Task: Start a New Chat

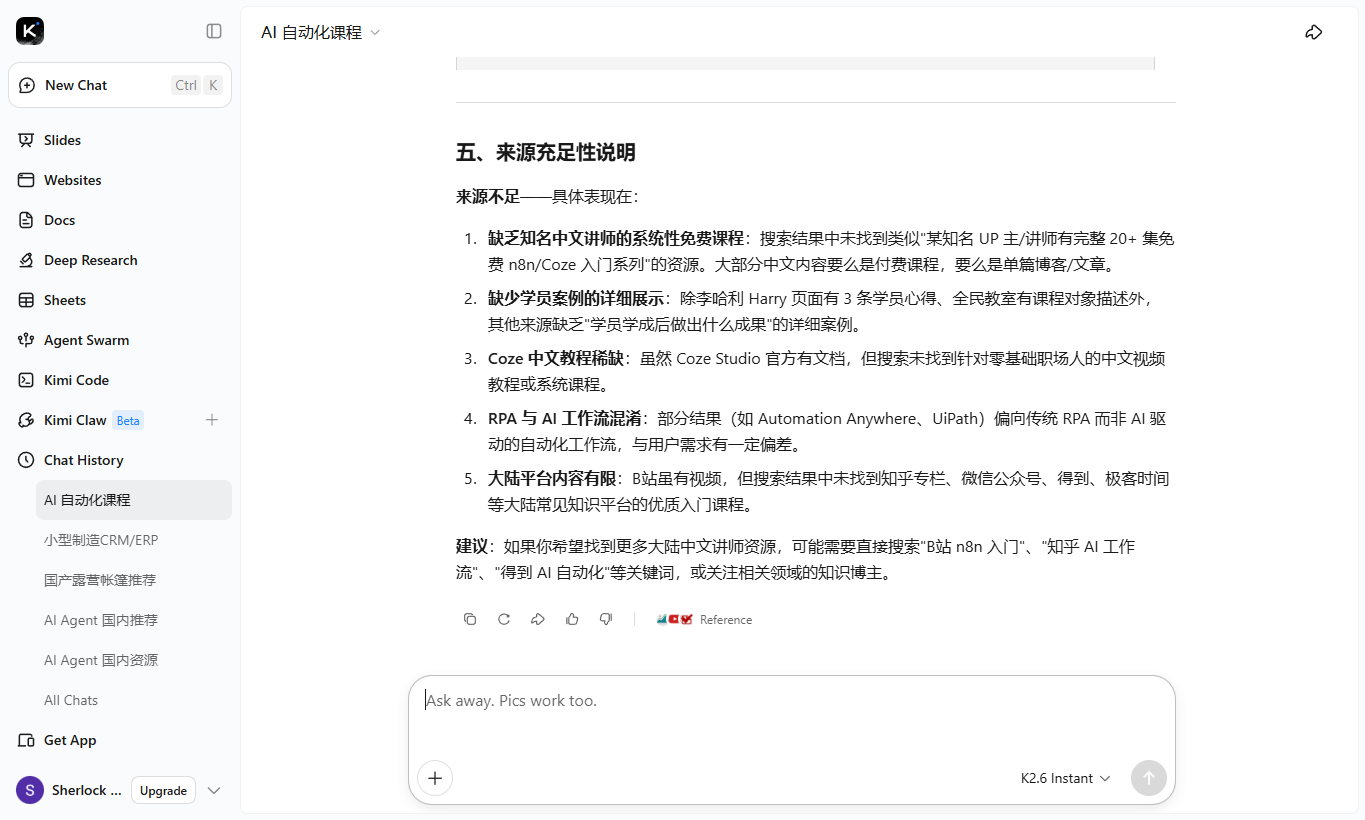Action: coord(120,85)
